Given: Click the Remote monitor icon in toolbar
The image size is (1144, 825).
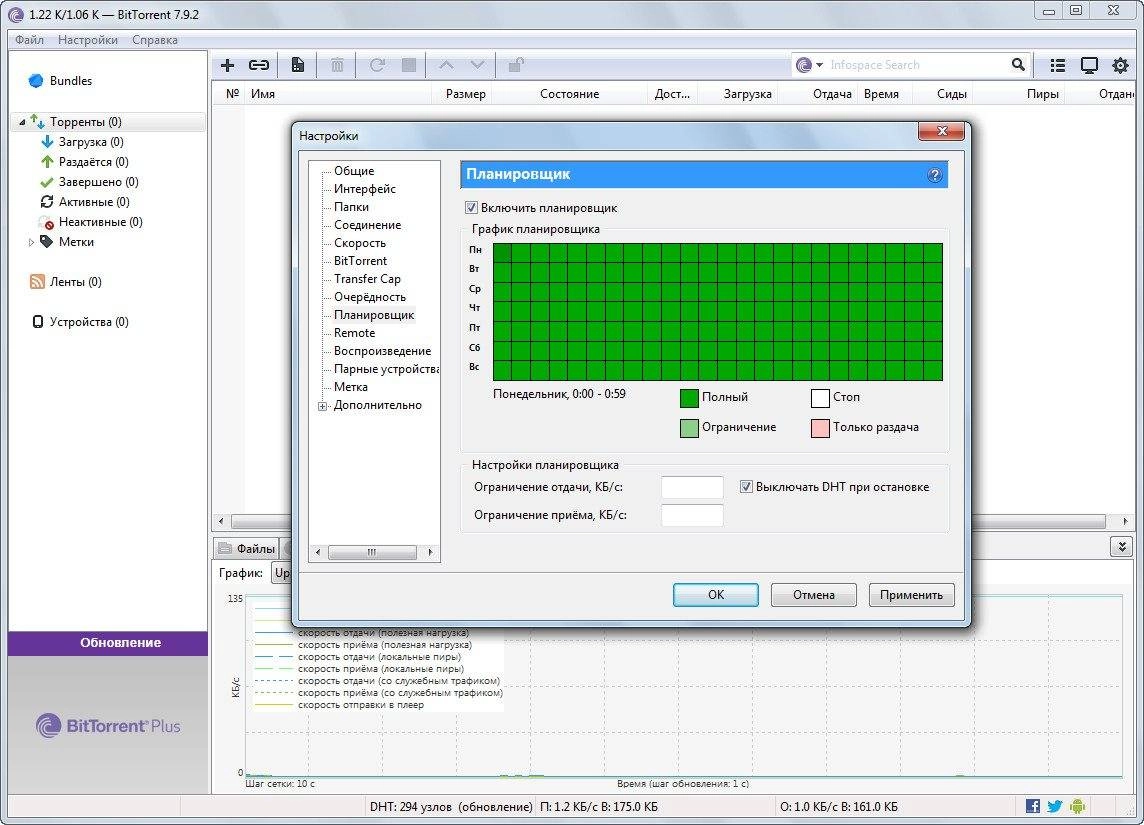Looking at the screenshot, I should [1089, 66].
